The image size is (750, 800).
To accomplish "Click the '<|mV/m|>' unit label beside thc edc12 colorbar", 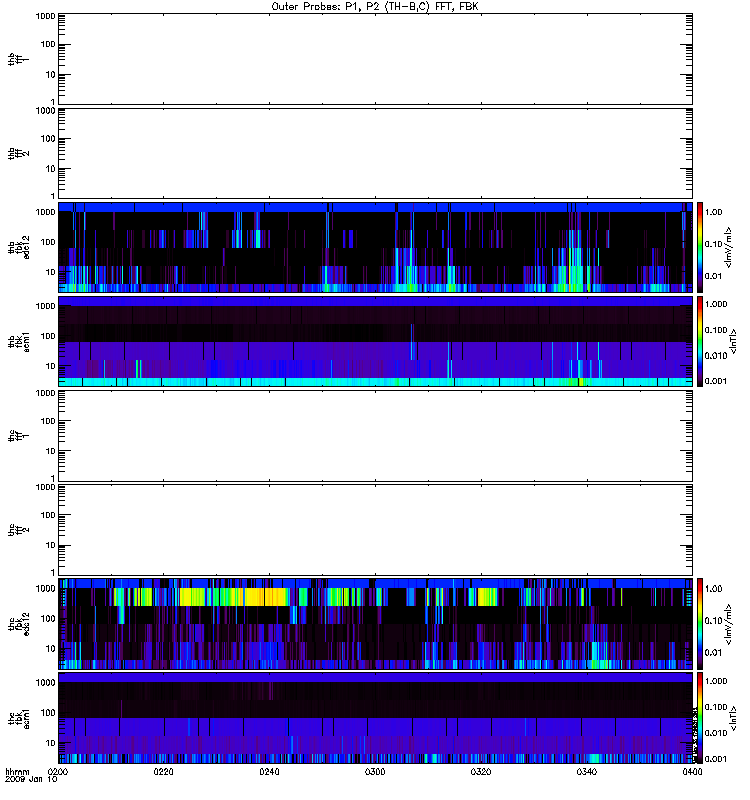I will 729,624.
